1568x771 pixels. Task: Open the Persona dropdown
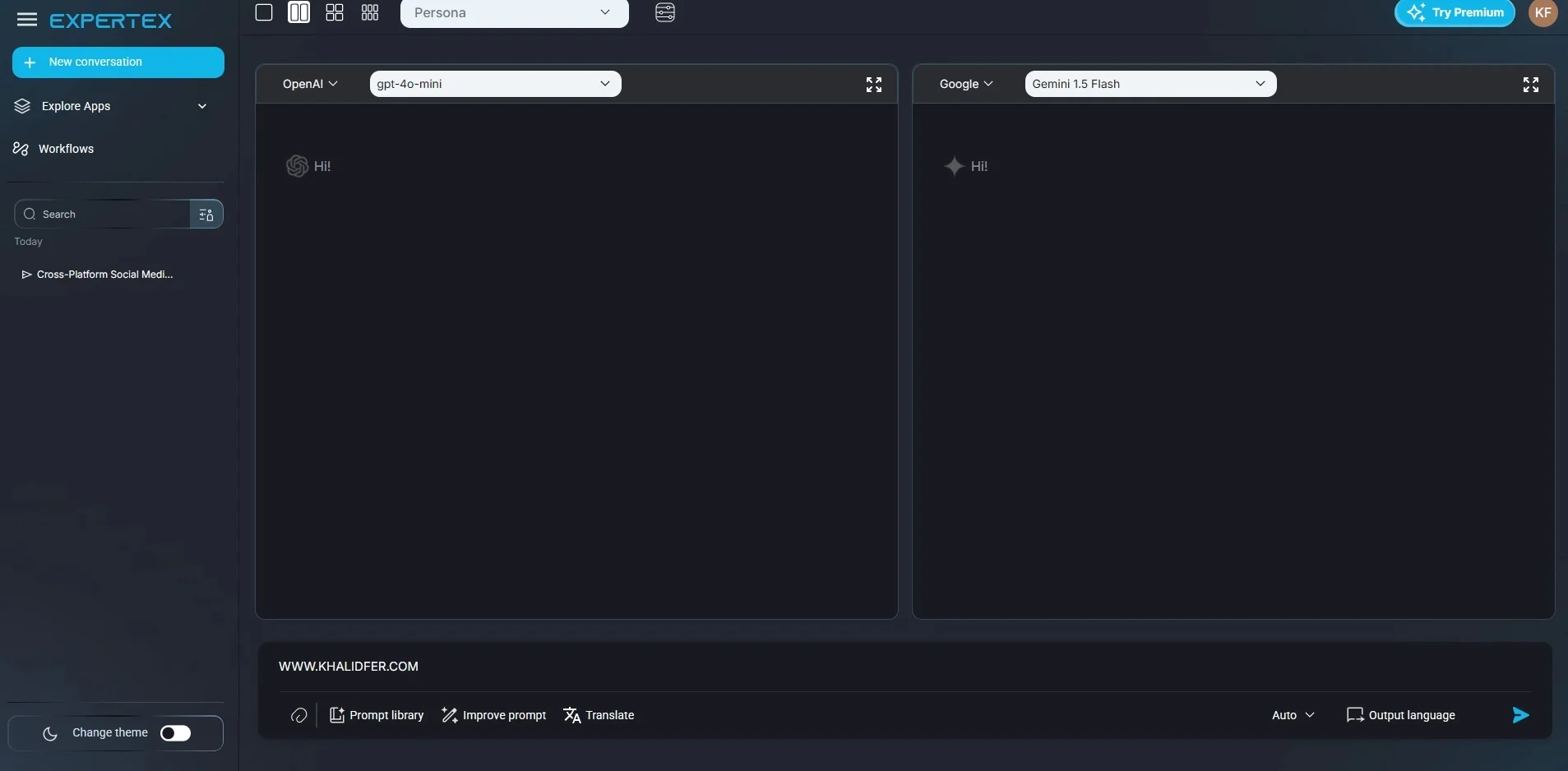coord(513,12)
